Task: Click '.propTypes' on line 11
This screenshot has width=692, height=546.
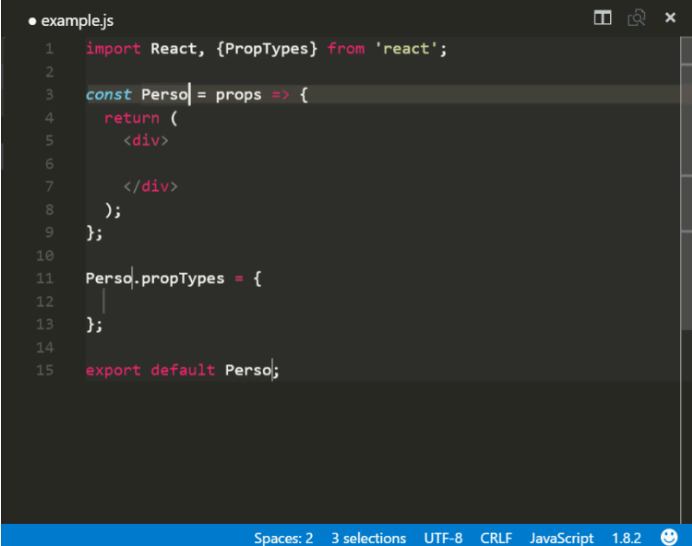Action: click(178, 279)
